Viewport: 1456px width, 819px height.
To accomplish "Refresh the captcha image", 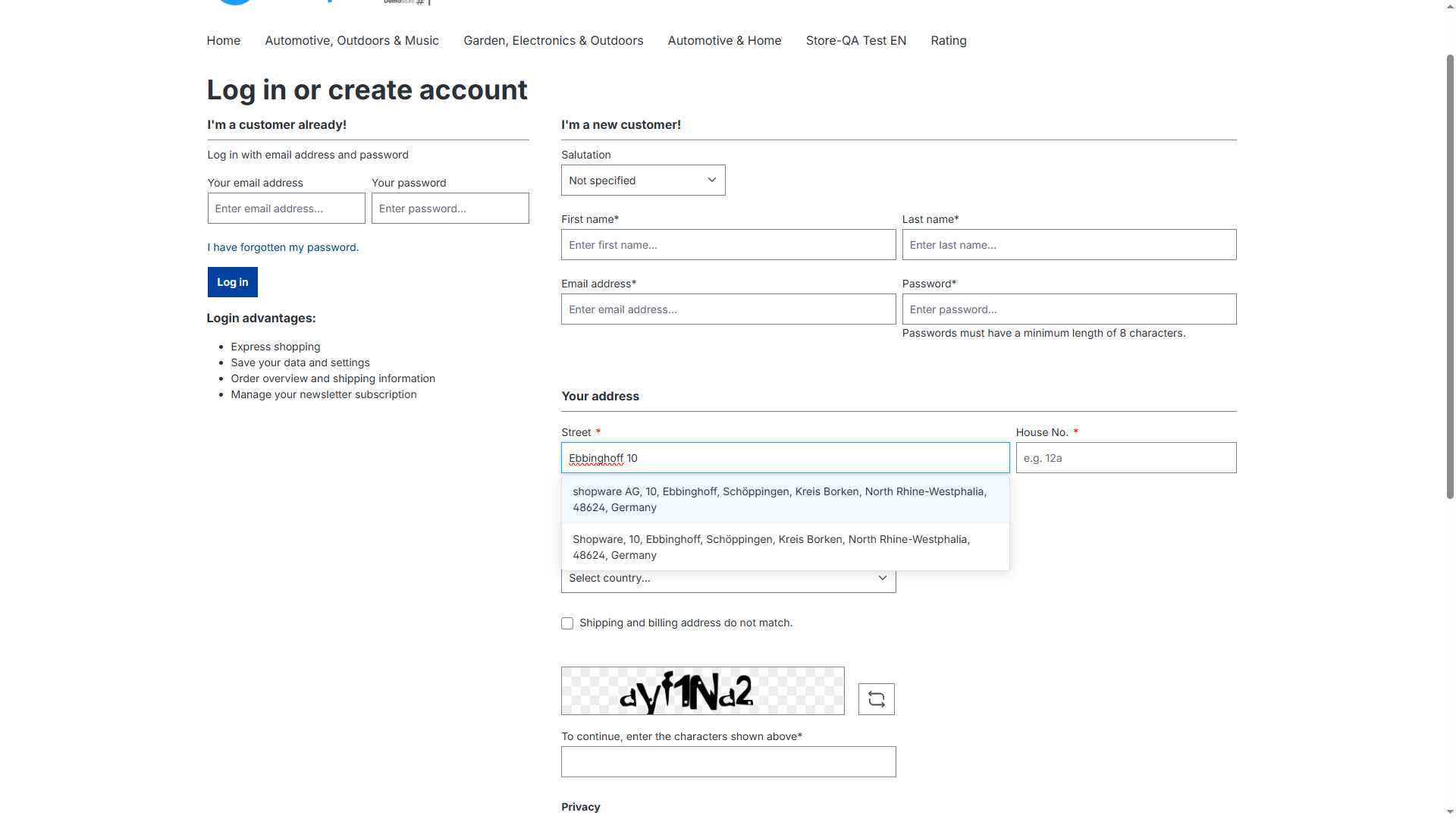I will point(876,699).
